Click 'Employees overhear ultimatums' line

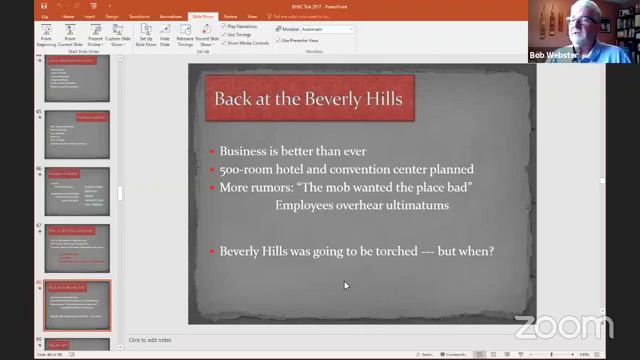coord(362,205)
